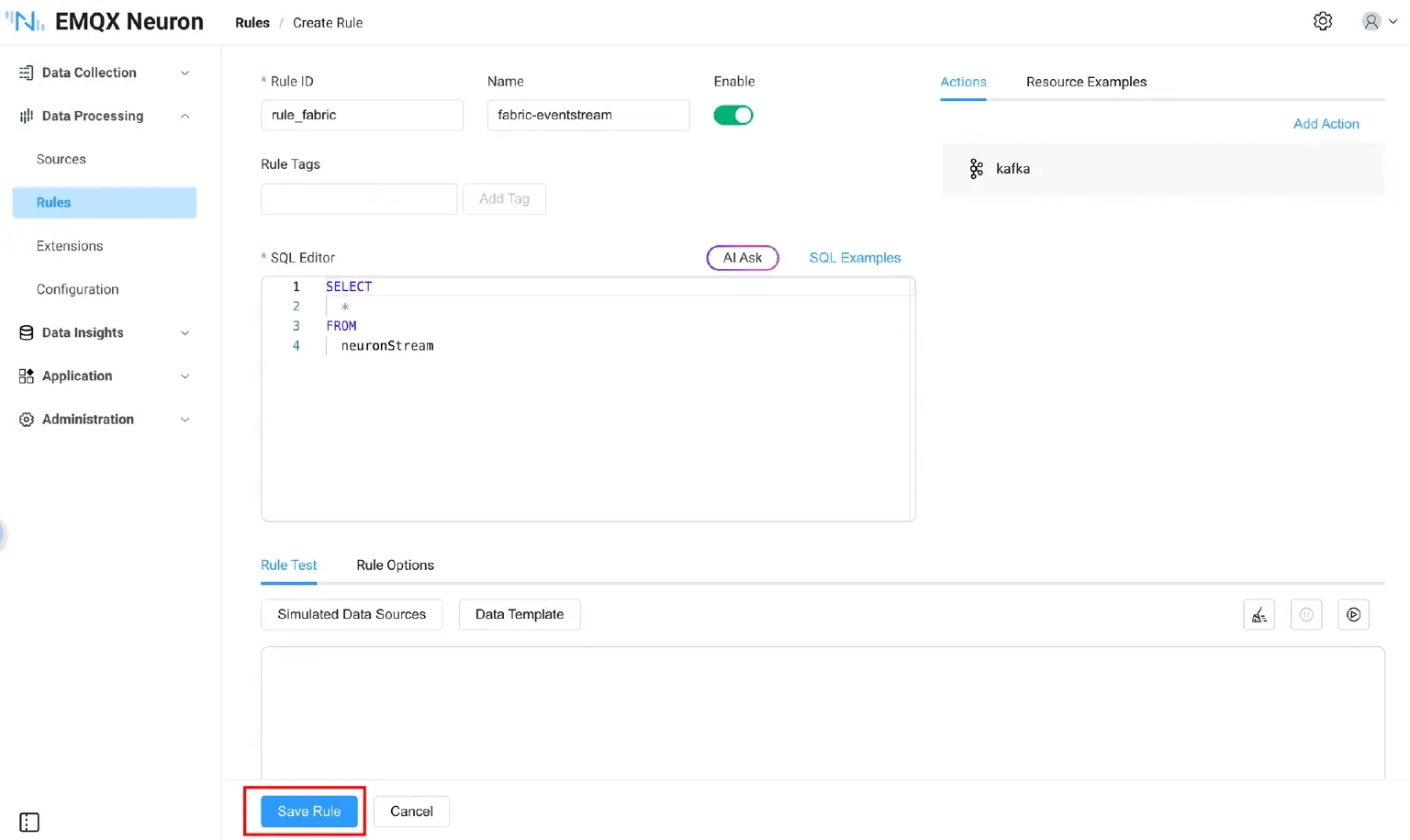The image size is (1410, 840).
Task: Expand the Data Collection menu
Action: [x=104, y=73]
